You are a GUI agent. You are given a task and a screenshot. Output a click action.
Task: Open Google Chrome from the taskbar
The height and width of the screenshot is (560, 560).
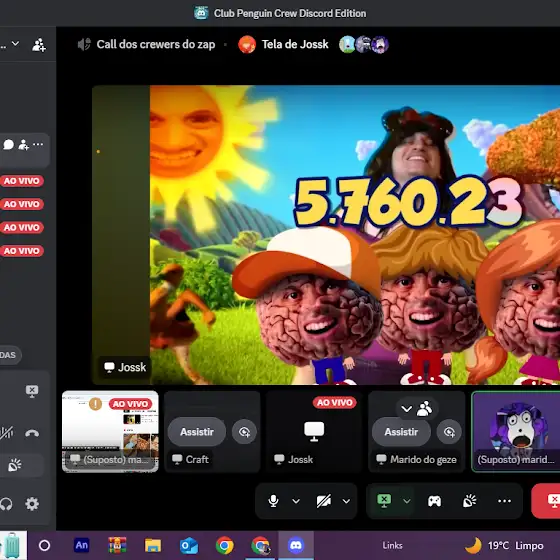click(225, 545)
